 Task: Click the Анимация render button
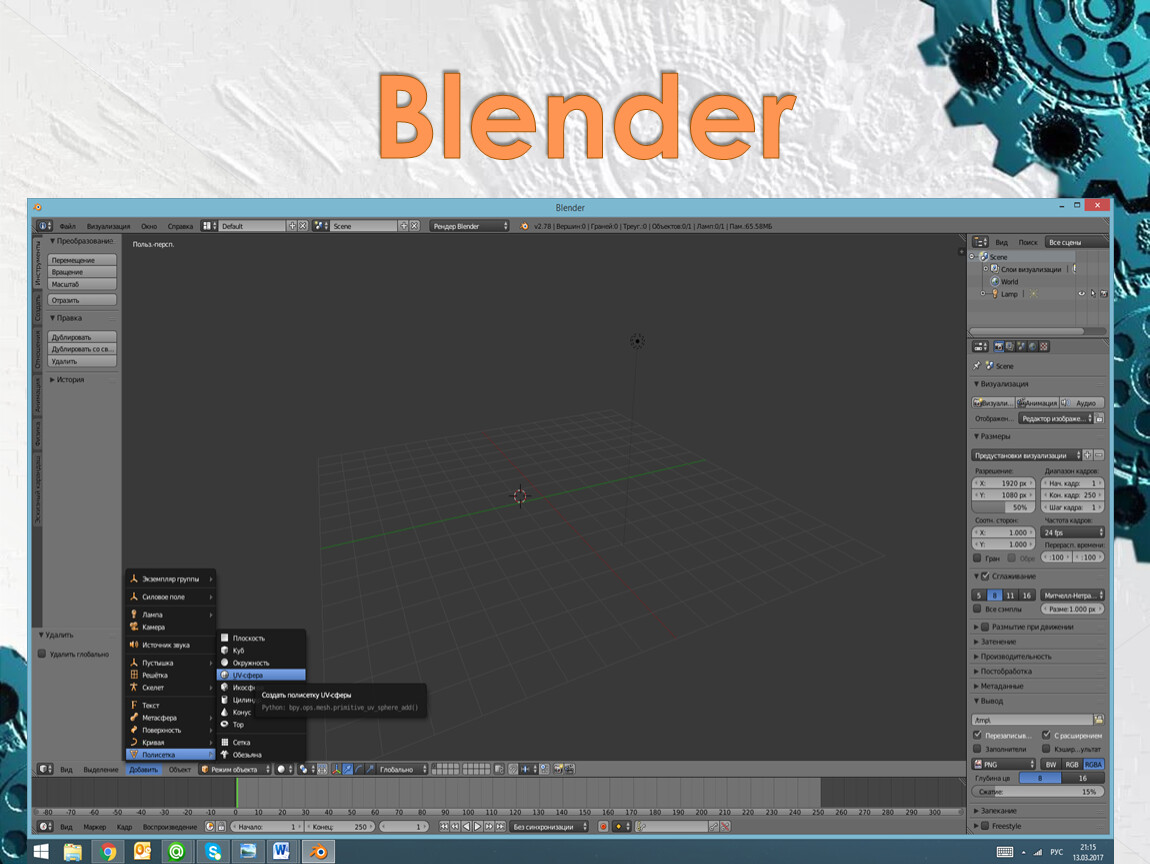(1038, 403)
